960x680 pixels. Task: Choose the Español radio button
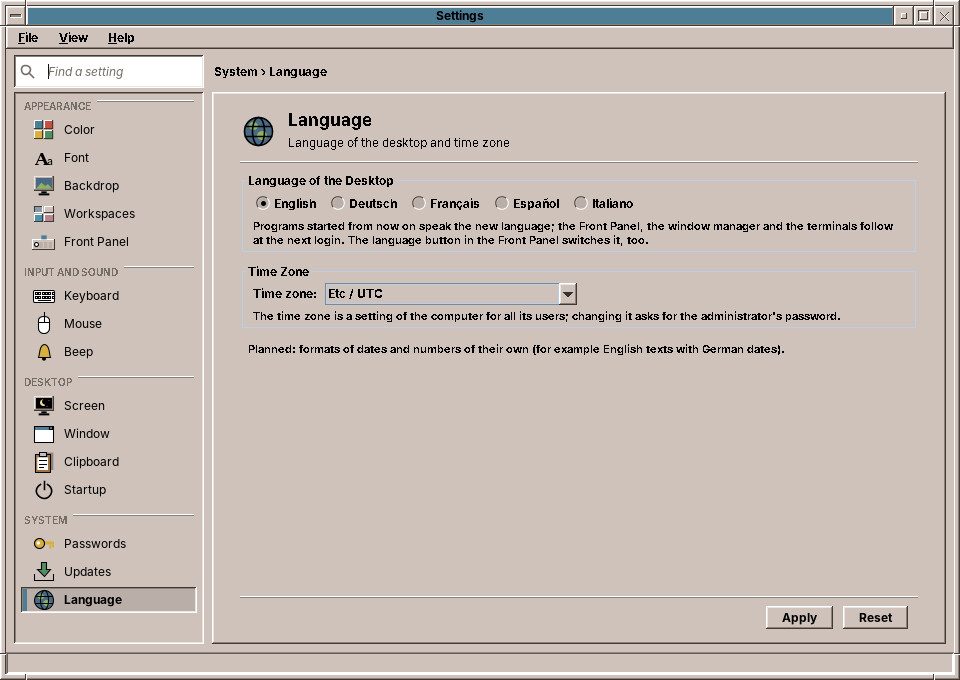501,203
